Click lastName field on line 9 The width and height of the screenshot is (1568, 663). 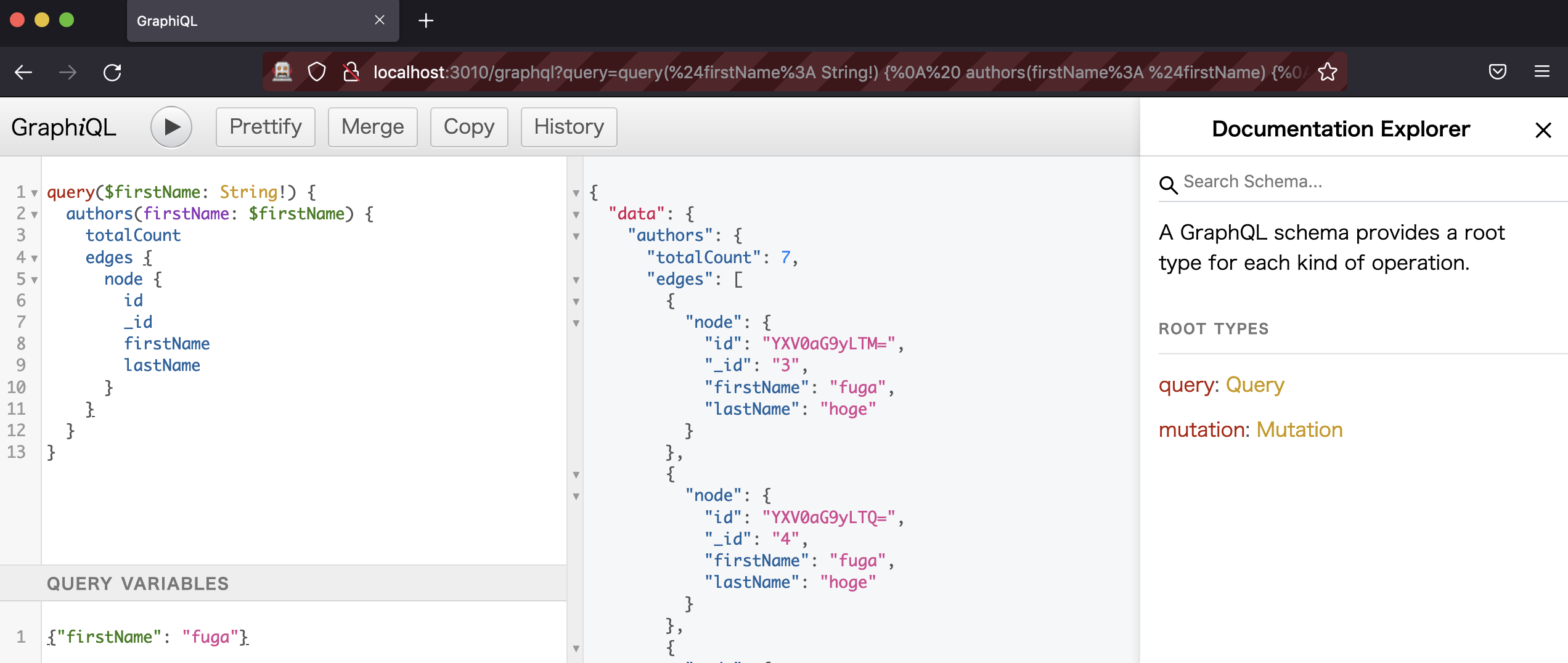[x=162, y=365]
